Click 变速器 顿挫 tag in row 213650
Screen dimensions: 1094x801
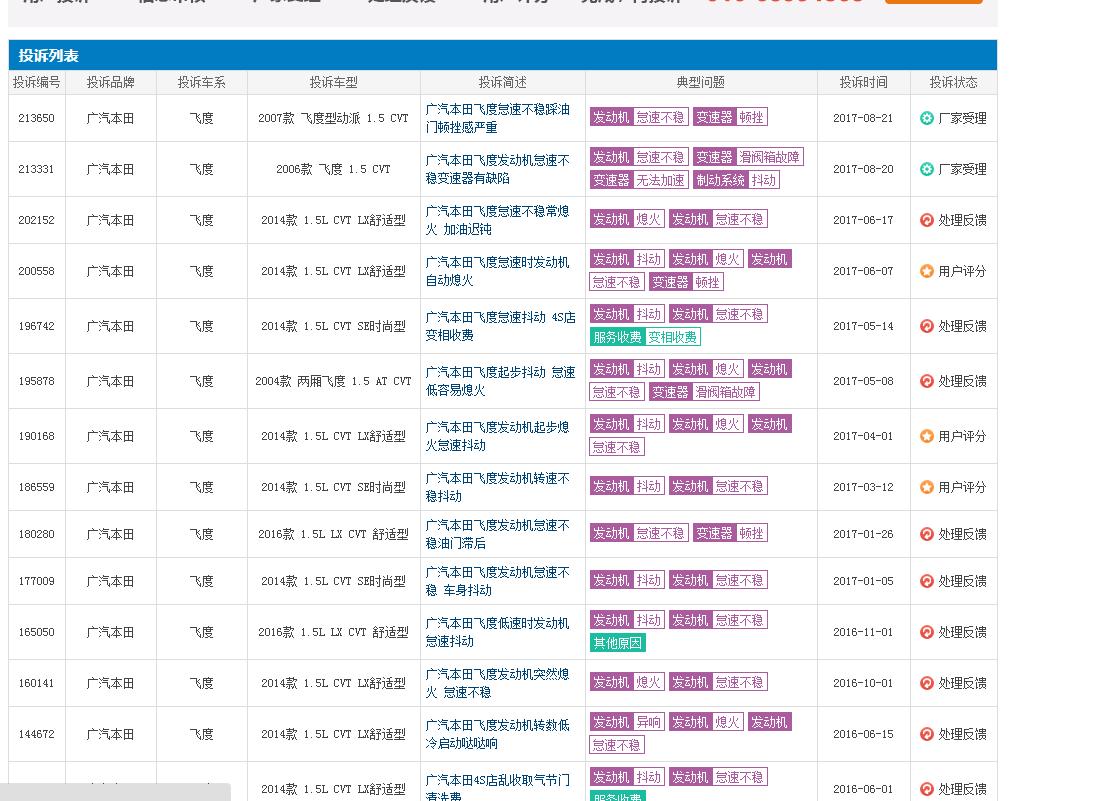[x=730, y=117]
